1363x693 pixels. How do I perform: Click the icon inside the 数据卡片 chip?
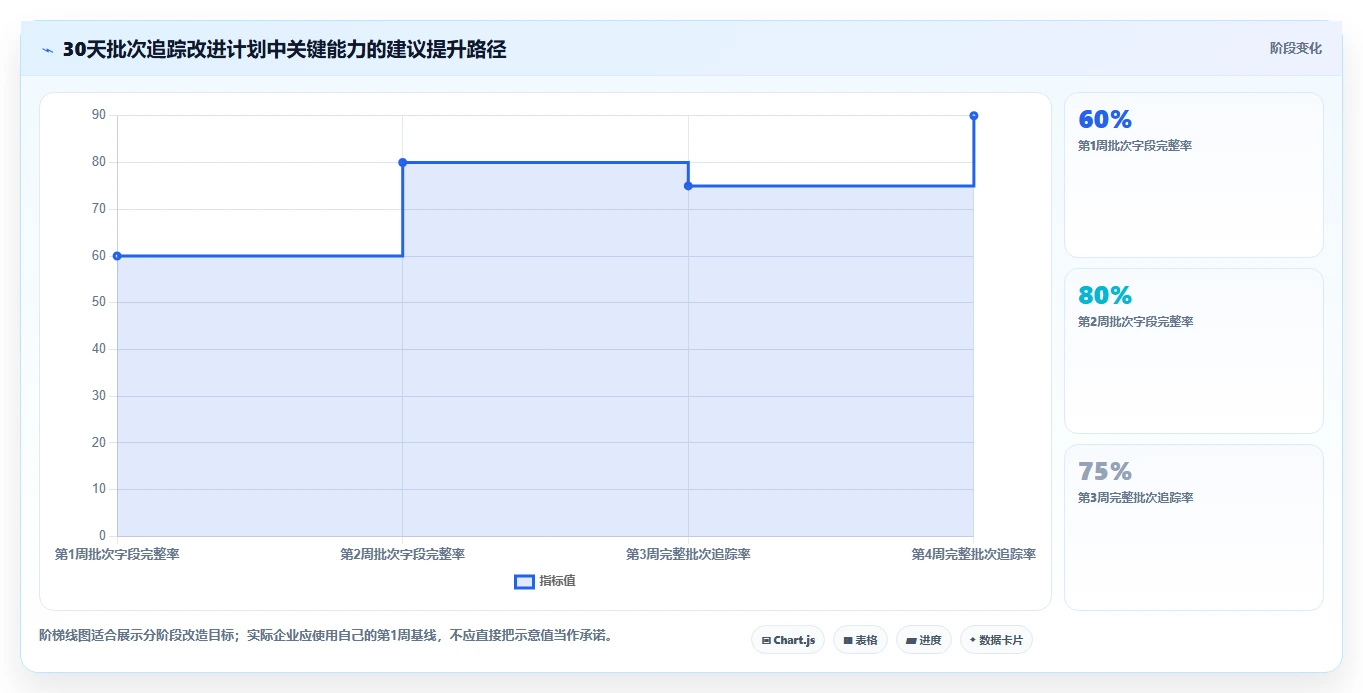[x=972, y=640]
